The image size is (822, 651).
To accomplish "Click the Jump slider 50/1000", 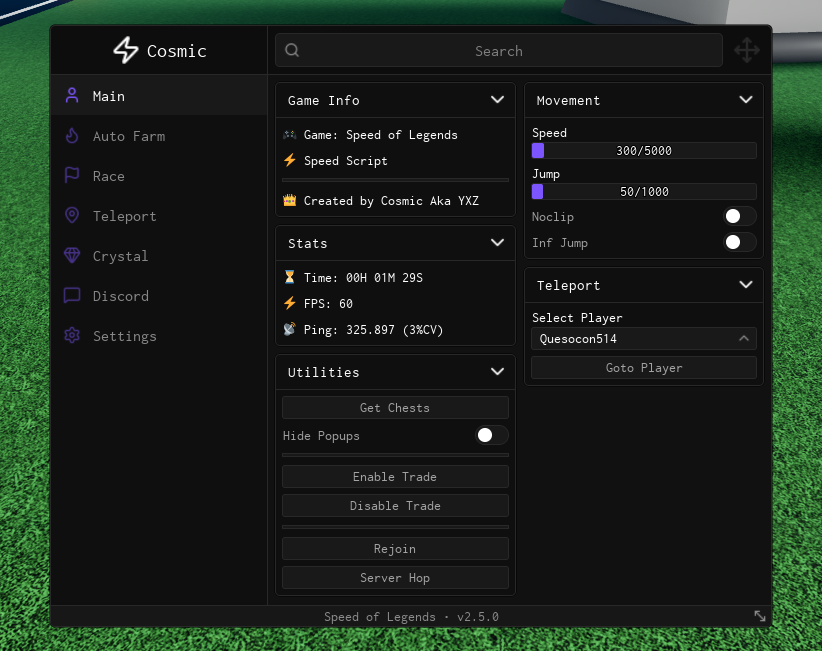I will tap(644, 191).
